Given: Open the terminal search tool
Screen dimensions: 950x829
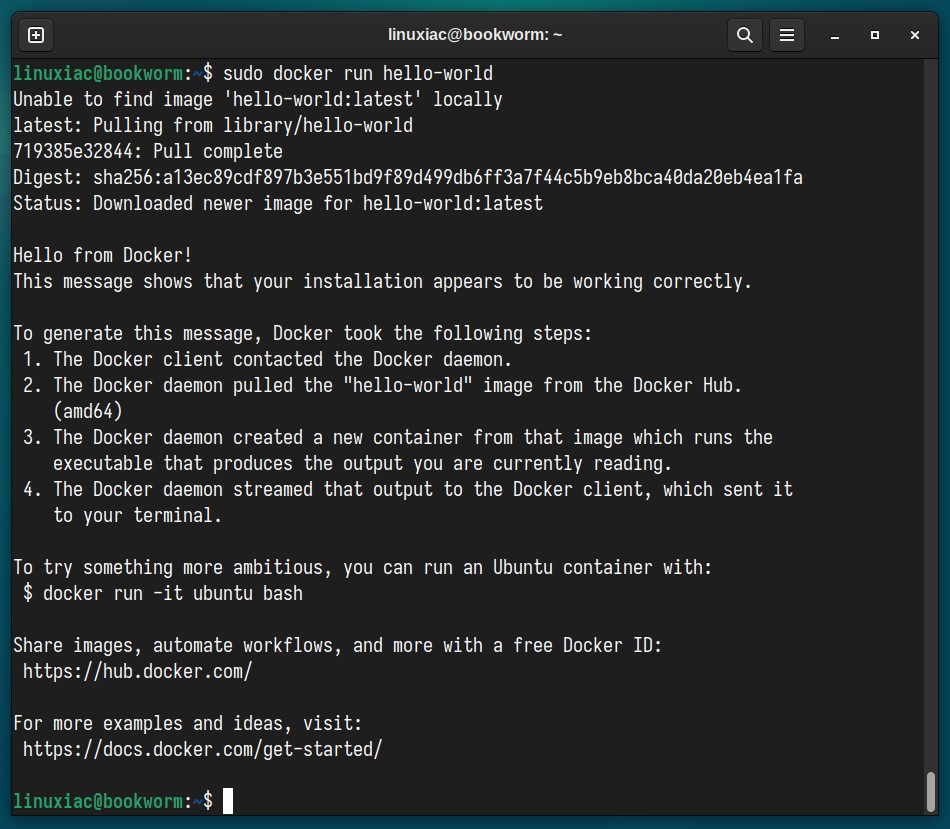Looking at the screenshot, I should pos(745,35).
